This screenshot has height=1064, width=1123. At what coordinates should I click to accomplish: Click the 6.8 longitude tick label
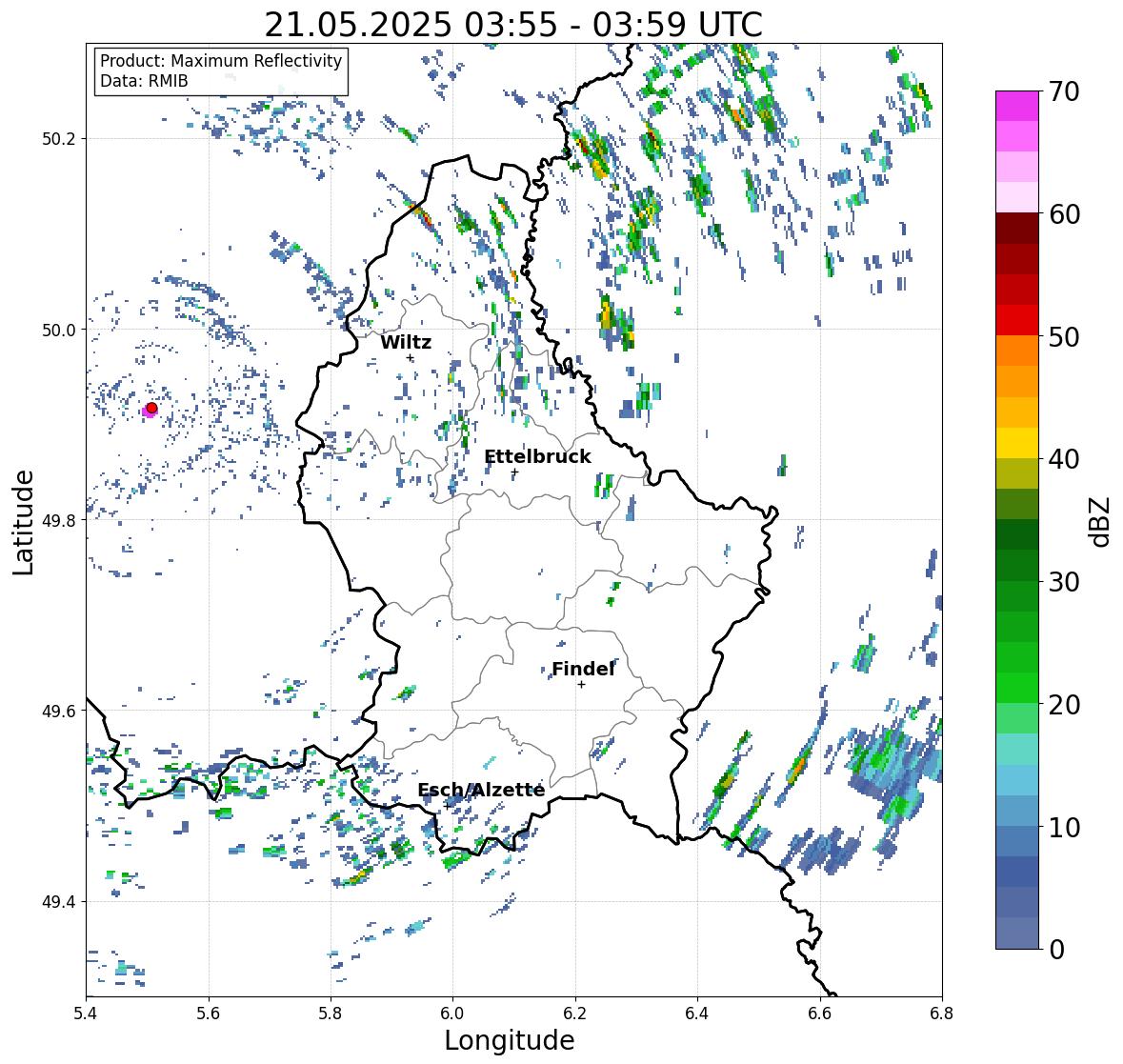point(942,1013)
